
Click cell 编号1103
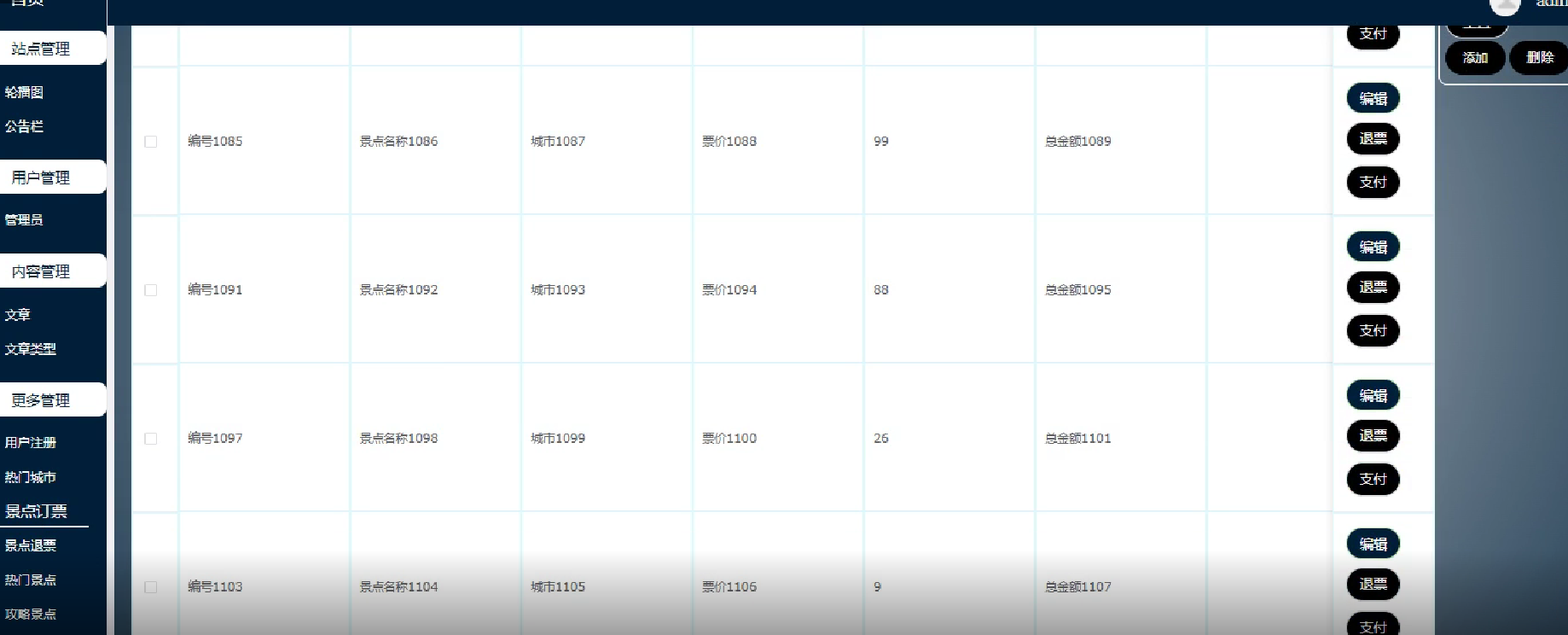coord(215,587)
